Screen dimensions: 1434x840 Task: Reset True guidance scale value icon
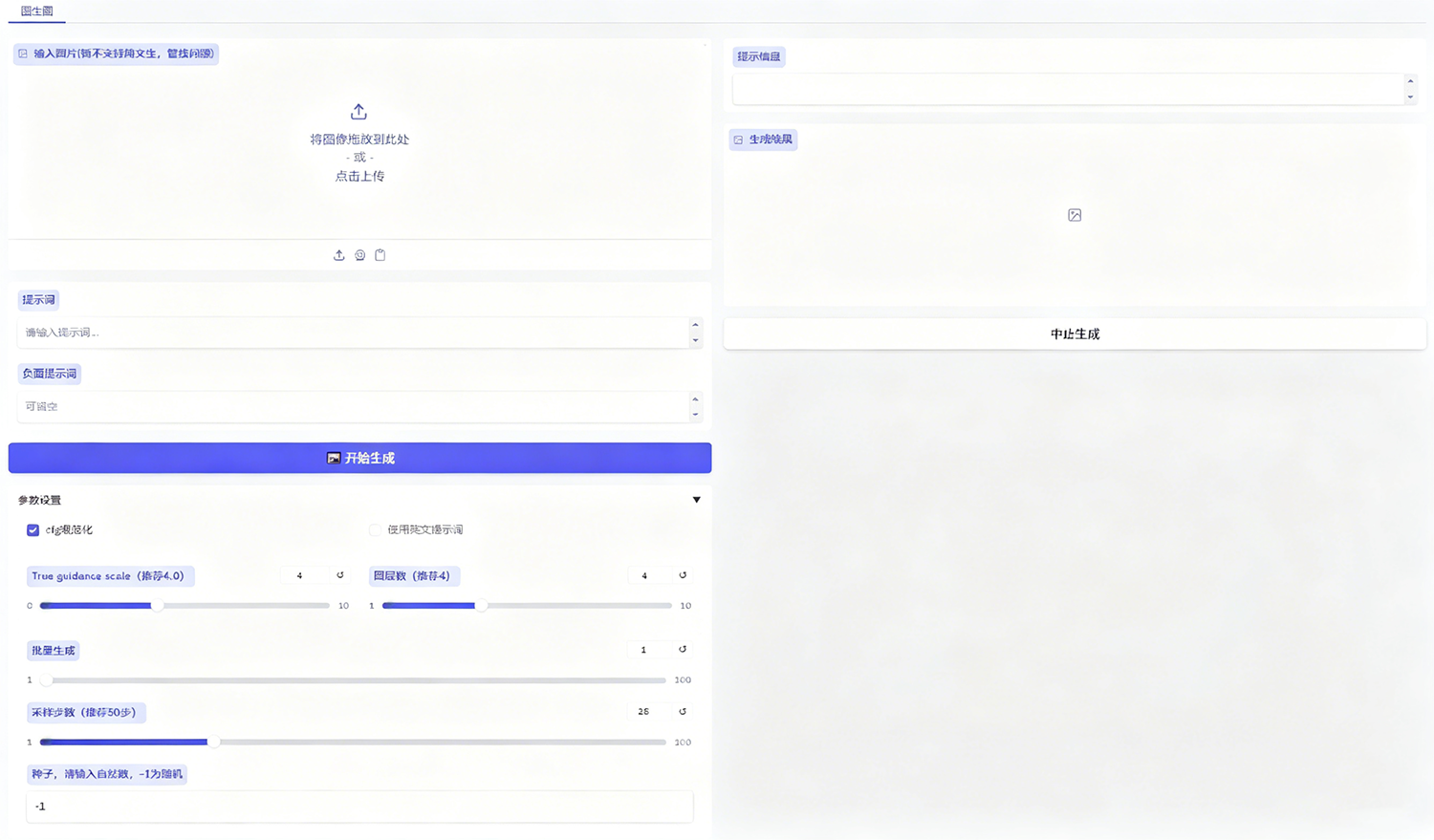pyautogui.click(x=339, y=575)
